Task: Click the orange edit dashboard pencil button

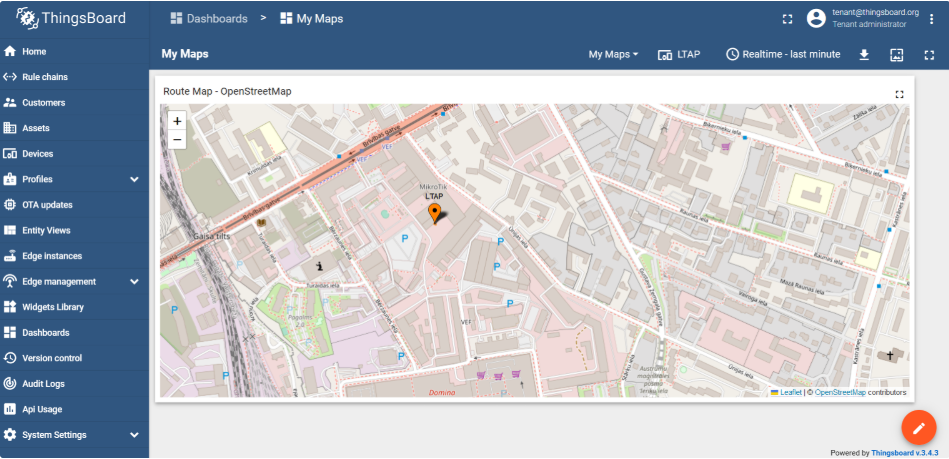Action: tap(918, 427)
